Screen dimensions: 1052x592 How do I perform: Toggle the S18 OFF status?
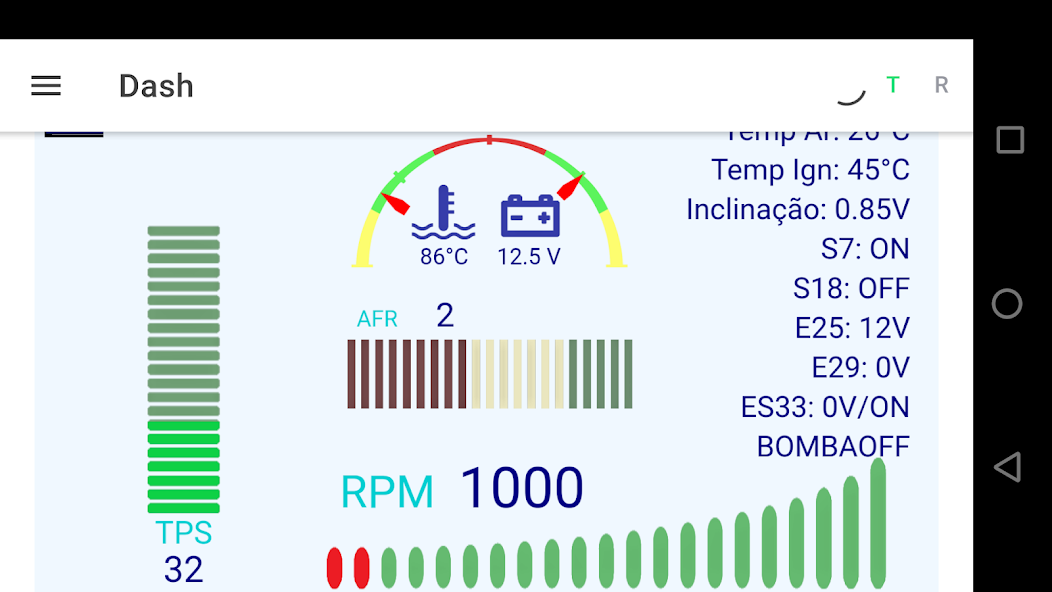point(851,288)
